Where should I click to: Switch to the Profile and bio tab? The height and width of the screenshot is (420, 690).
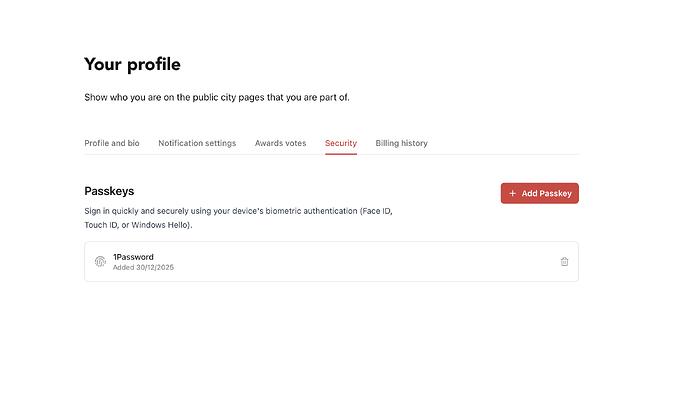point(112,143)
